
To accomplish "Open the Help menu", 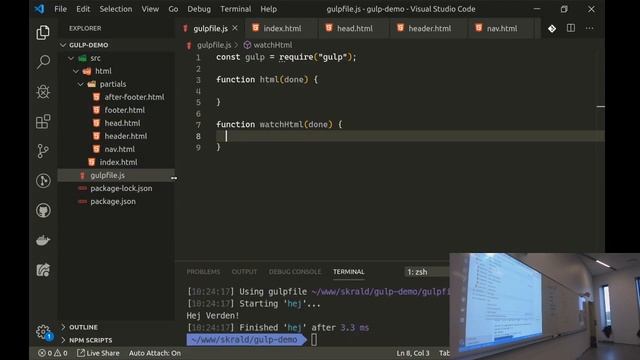I will point(269,9).
